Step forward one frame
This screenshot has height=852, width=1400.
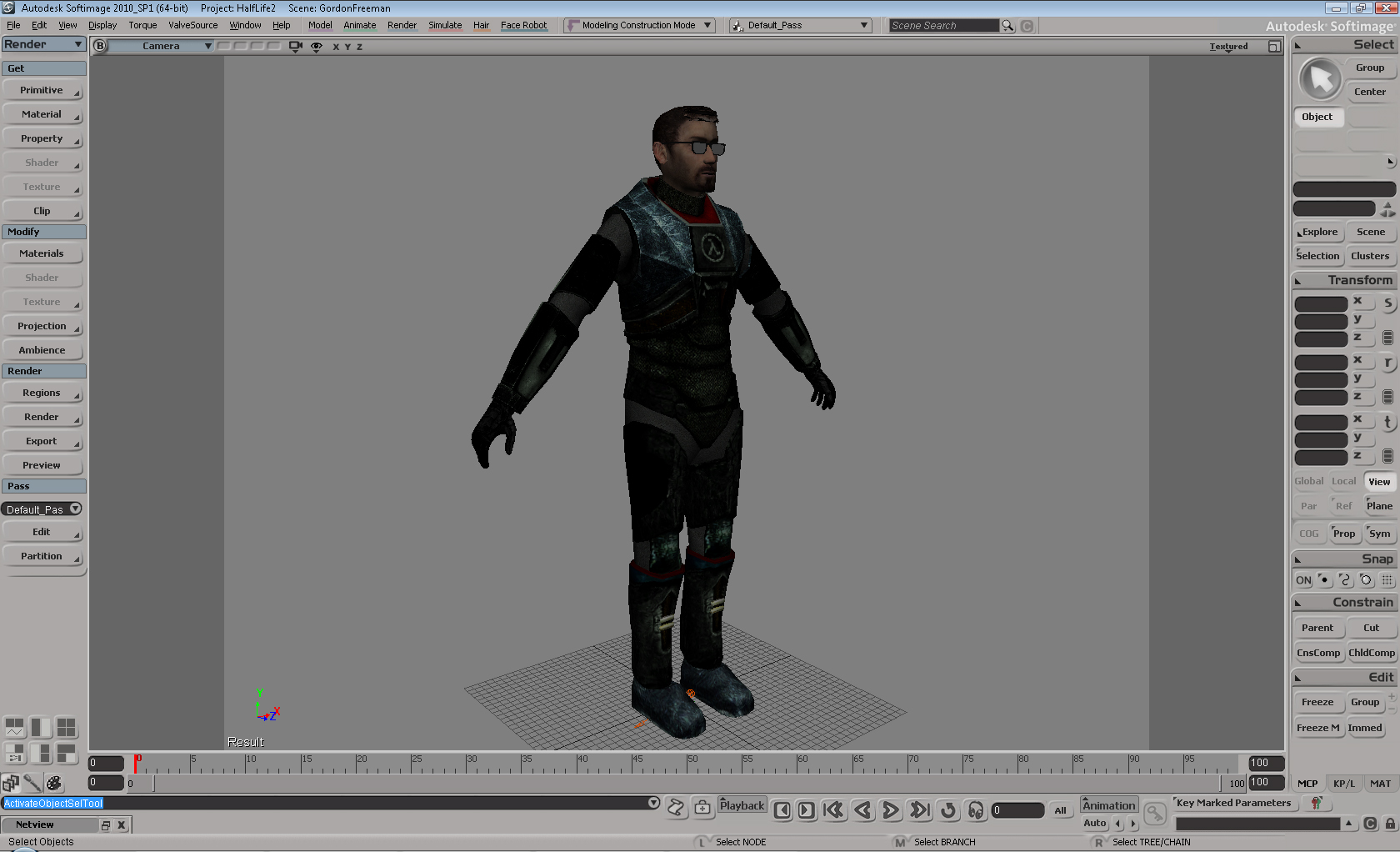tap(806, 809)
